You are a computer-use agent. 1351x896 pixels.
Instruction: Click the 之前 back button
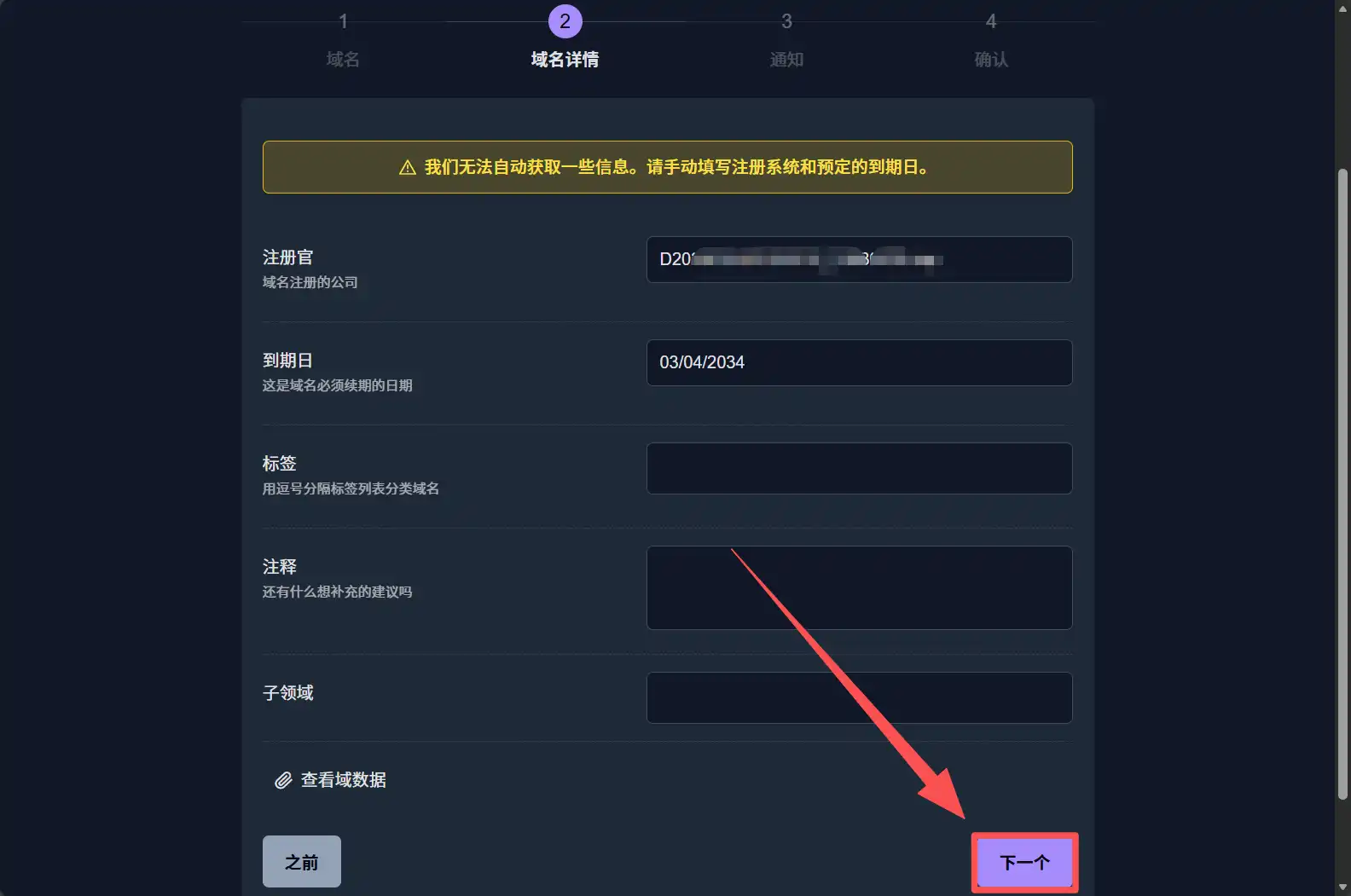pyautogui.click(x=302, y=861)
